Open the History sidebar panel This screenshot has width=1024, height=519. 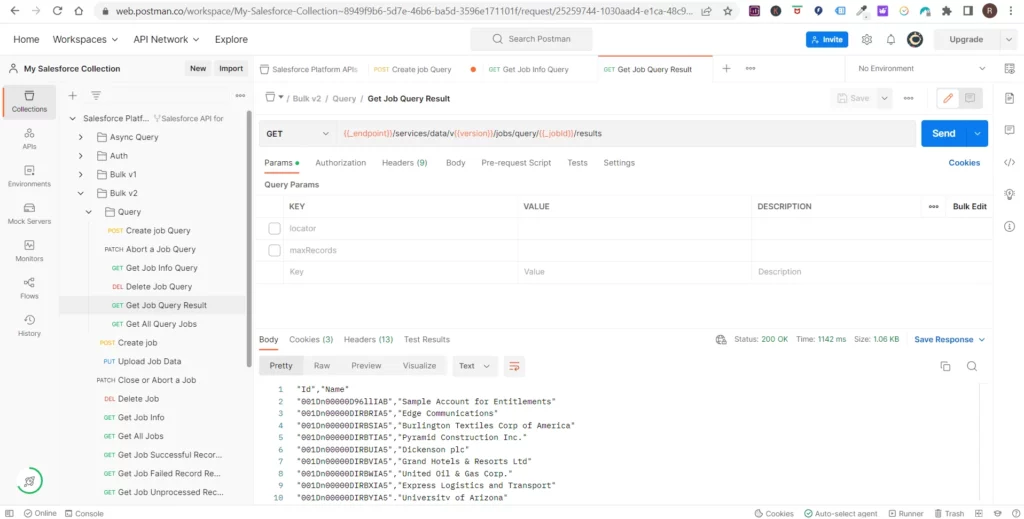pyautogui.click(x=29, y=325)
